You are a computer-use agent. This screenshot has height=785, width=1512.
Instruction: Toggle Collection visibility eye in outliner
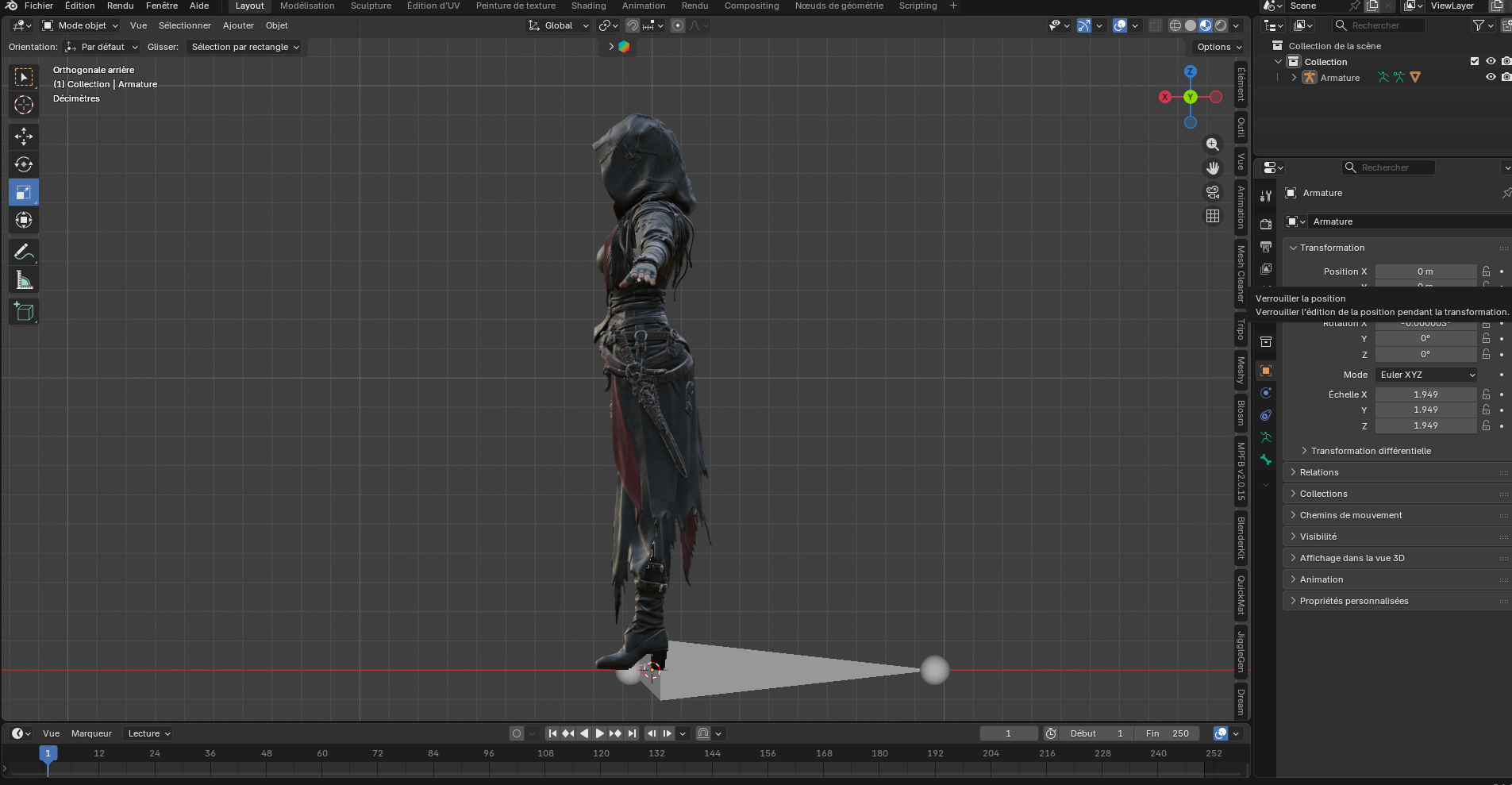coord(1491,61)
